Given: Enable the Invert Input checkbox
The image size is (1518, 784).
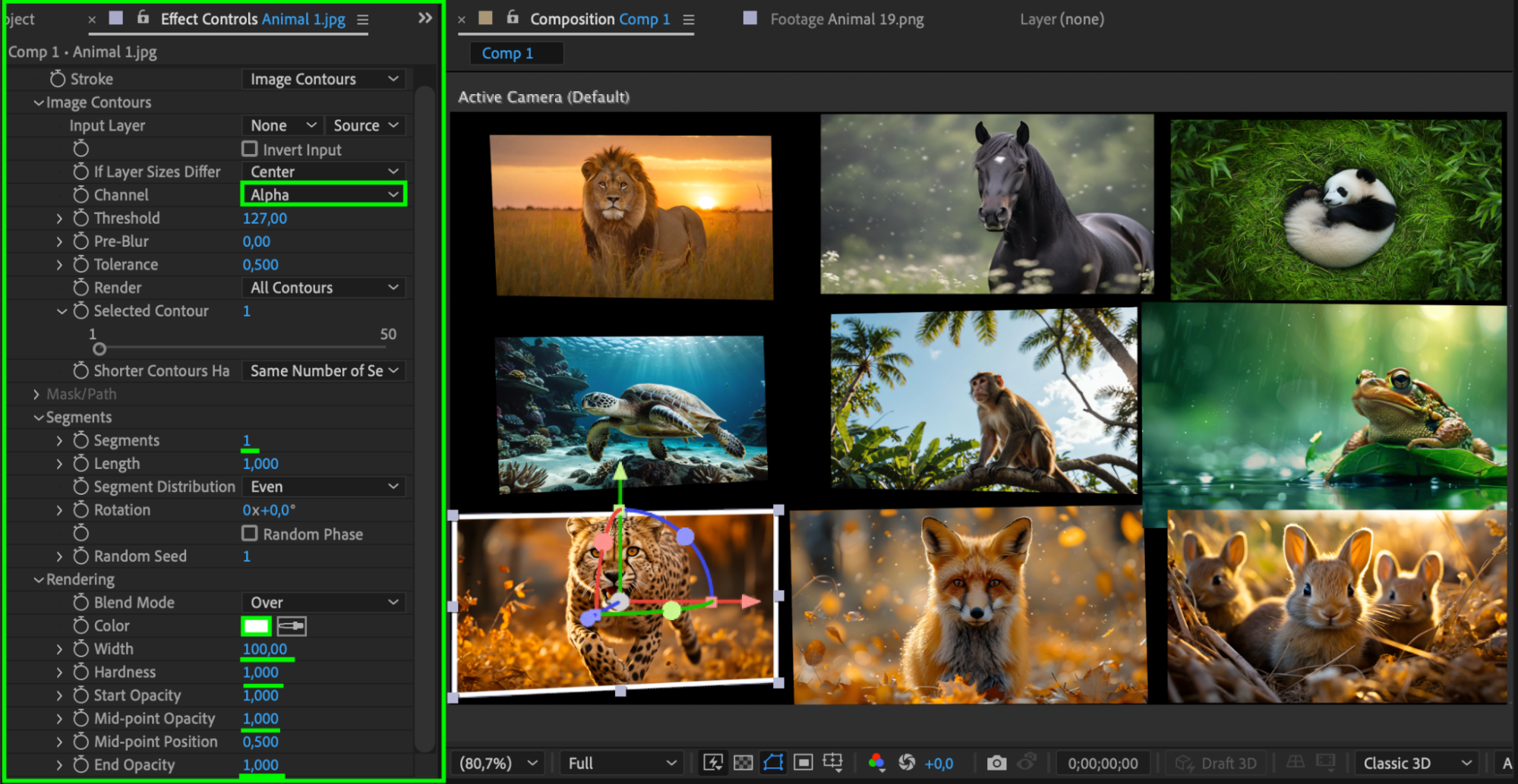Looking at the screenshot, I should (x=250, y=149).
